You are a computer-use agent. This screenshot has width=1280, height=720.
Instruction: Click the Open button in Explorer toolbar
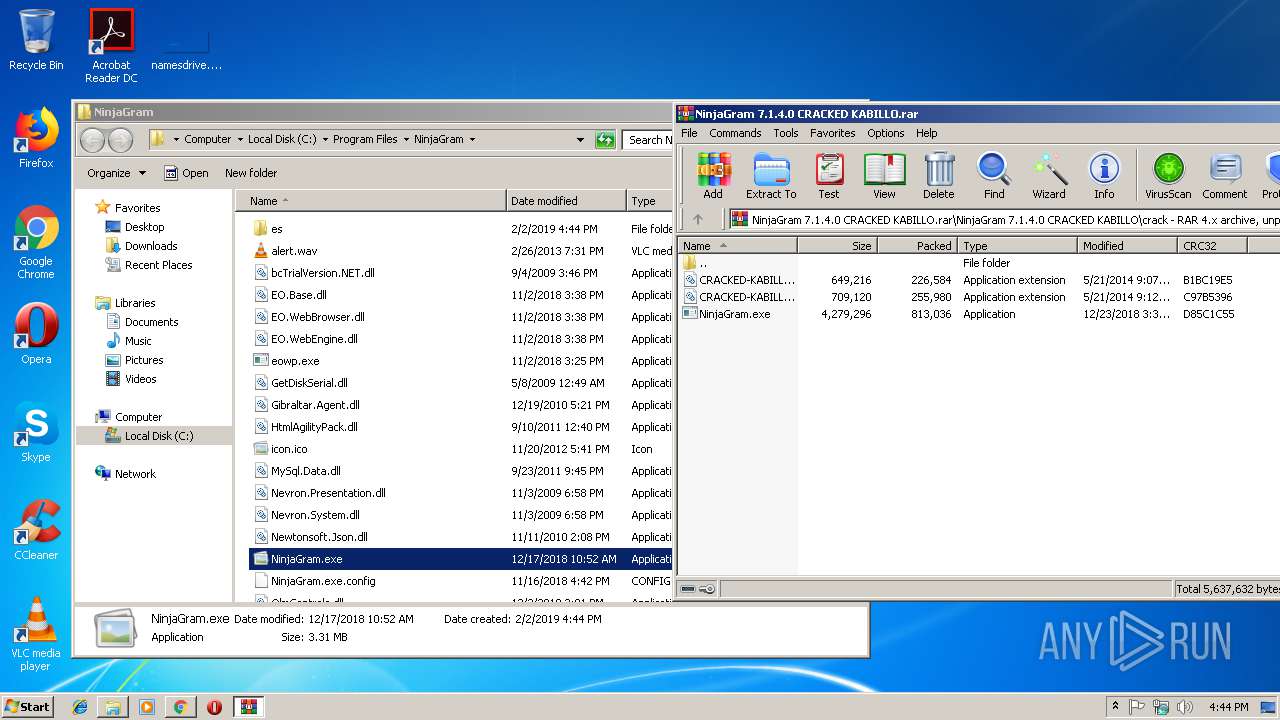186,173
